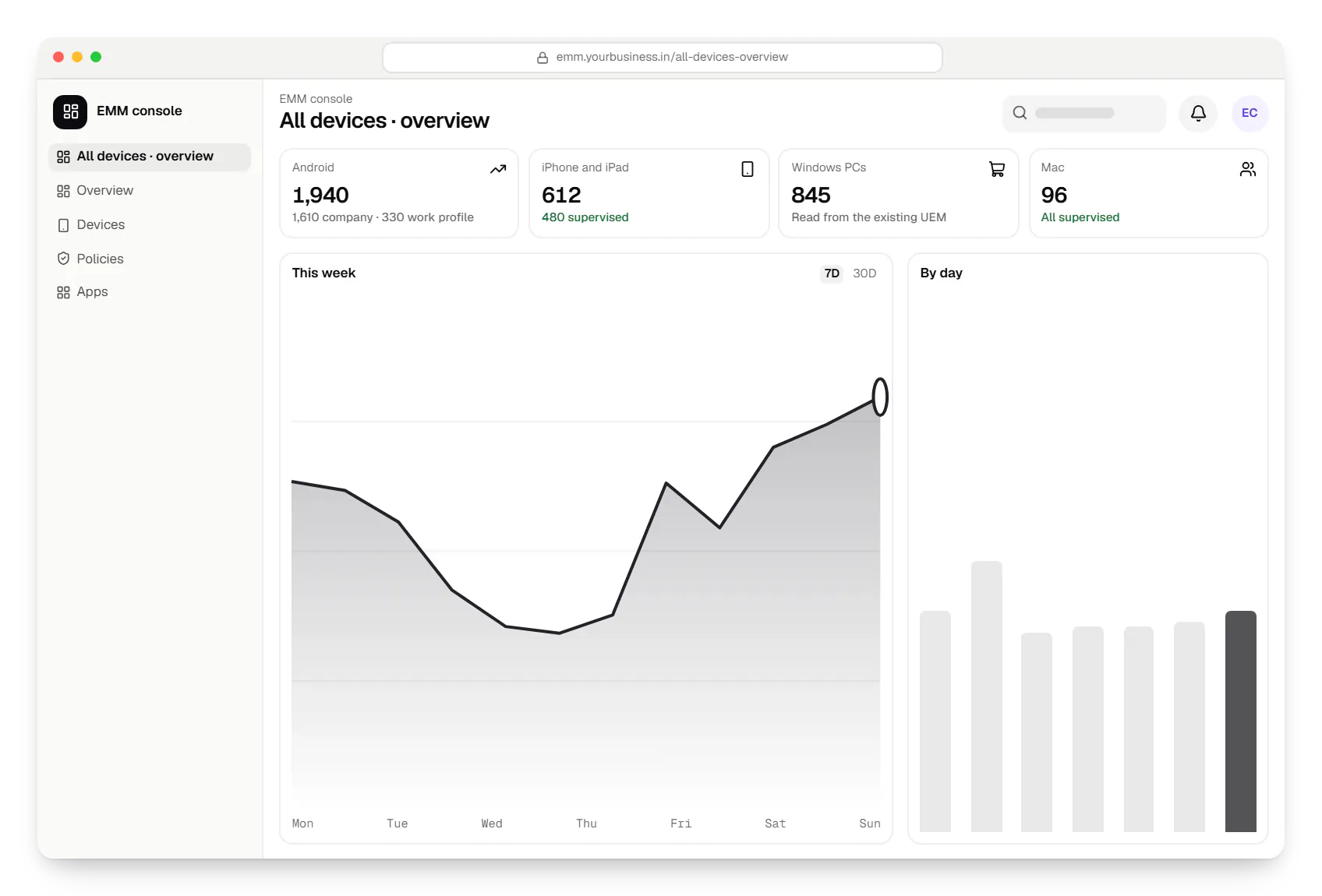Click the tablet icon on iPhone and iPad card
Viewport: 1322px width, 896px height.
pos(748,169)
